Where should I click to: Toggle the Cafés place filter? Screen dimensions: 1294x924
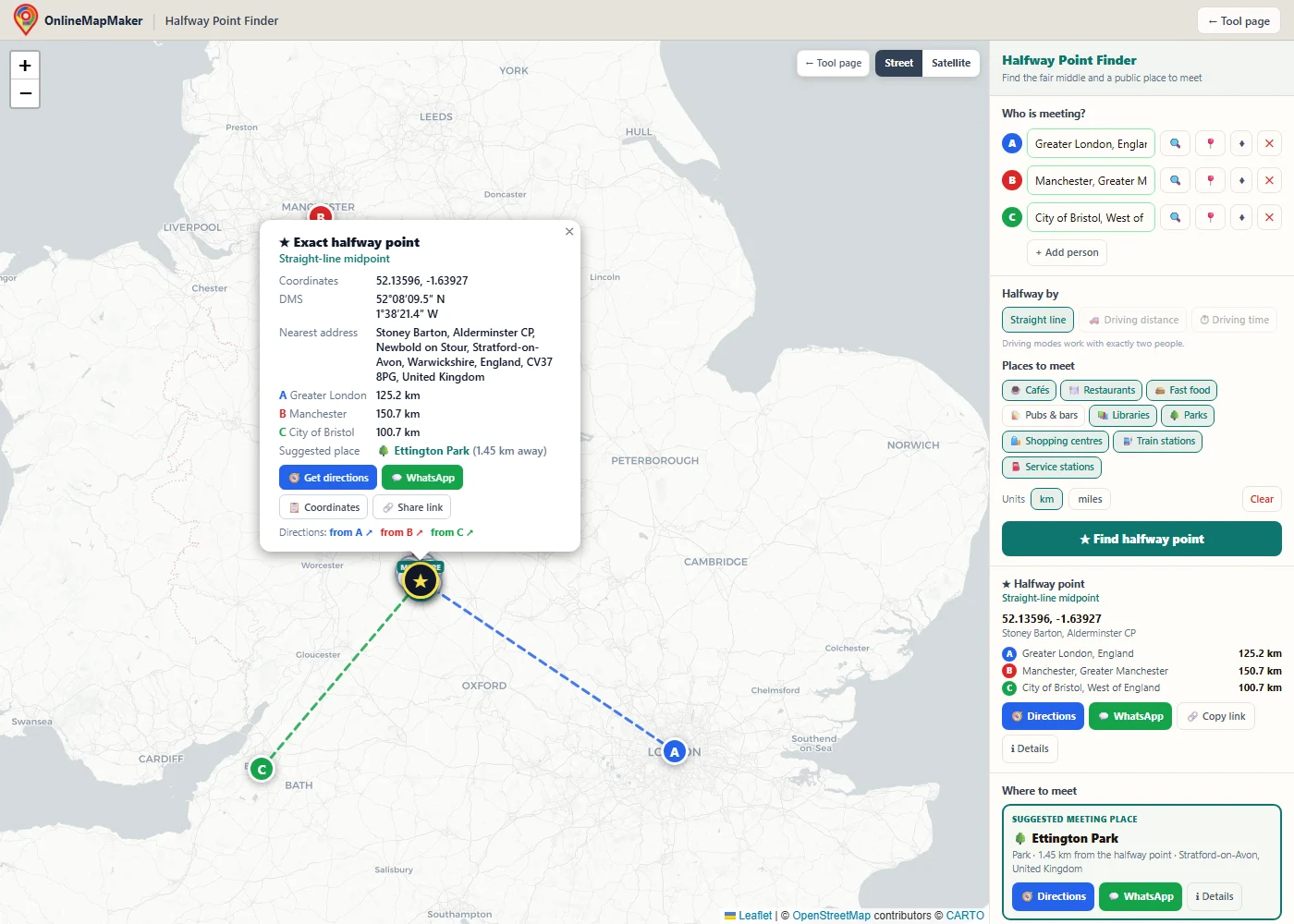(1029, 390)
